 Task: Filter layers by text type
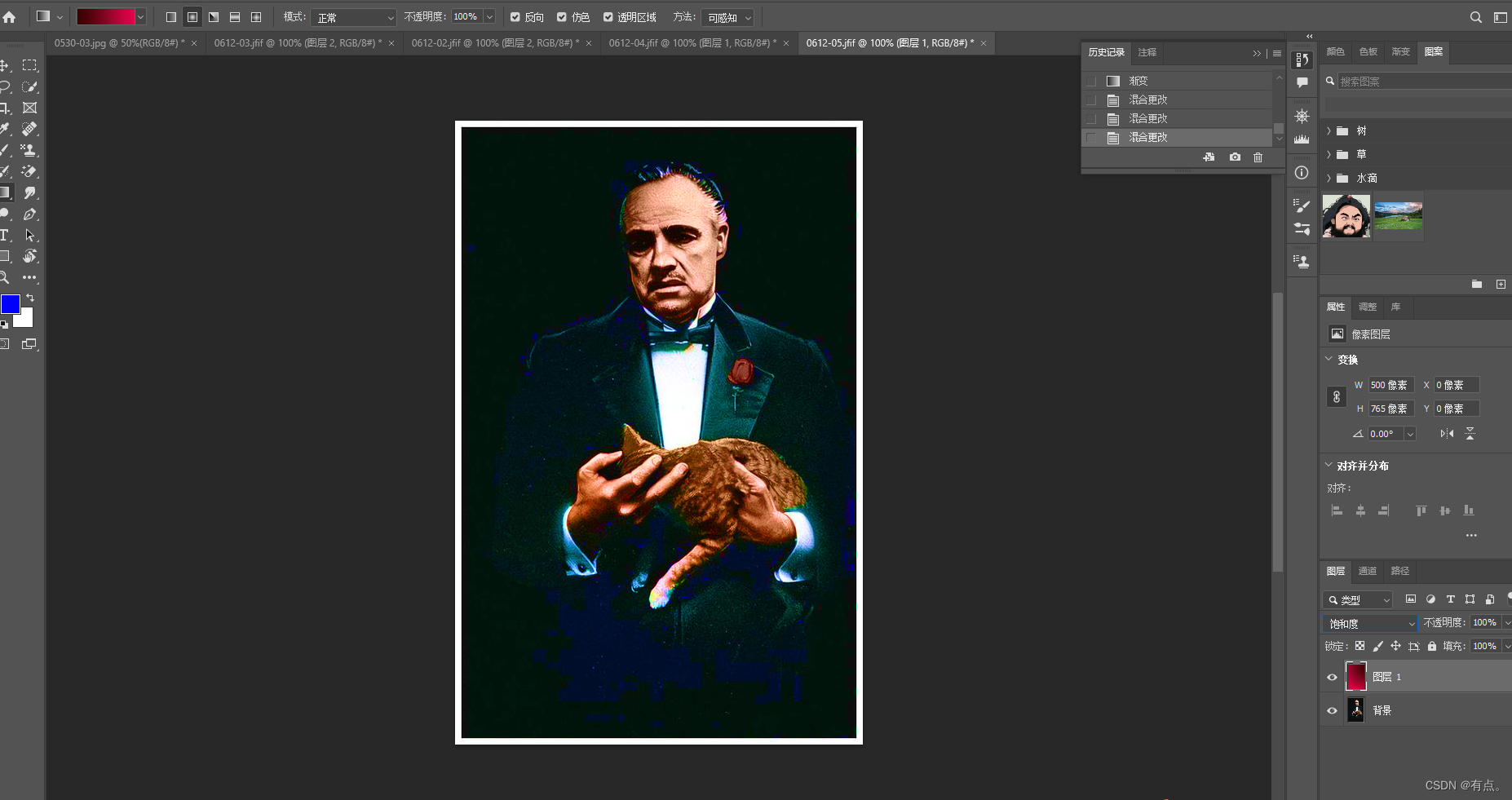pos(1450,599)
